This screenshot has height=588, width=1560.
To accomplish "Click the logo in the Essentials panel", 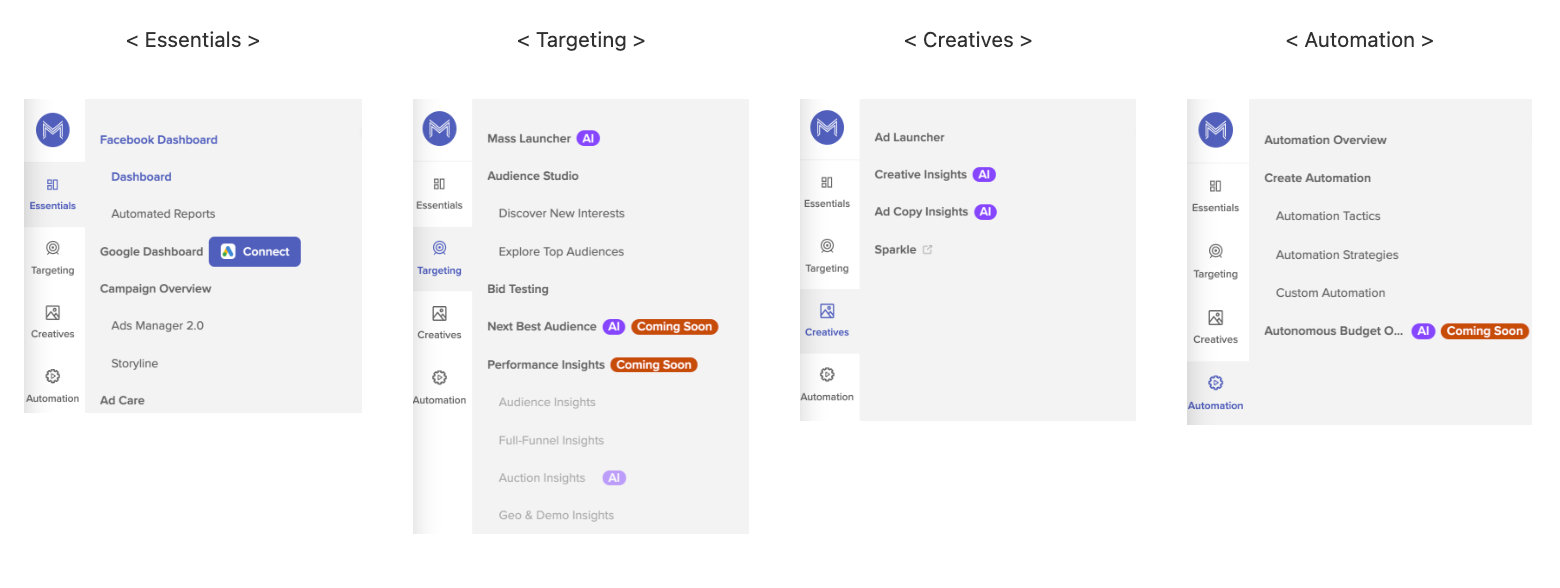I will pos(53,129).
